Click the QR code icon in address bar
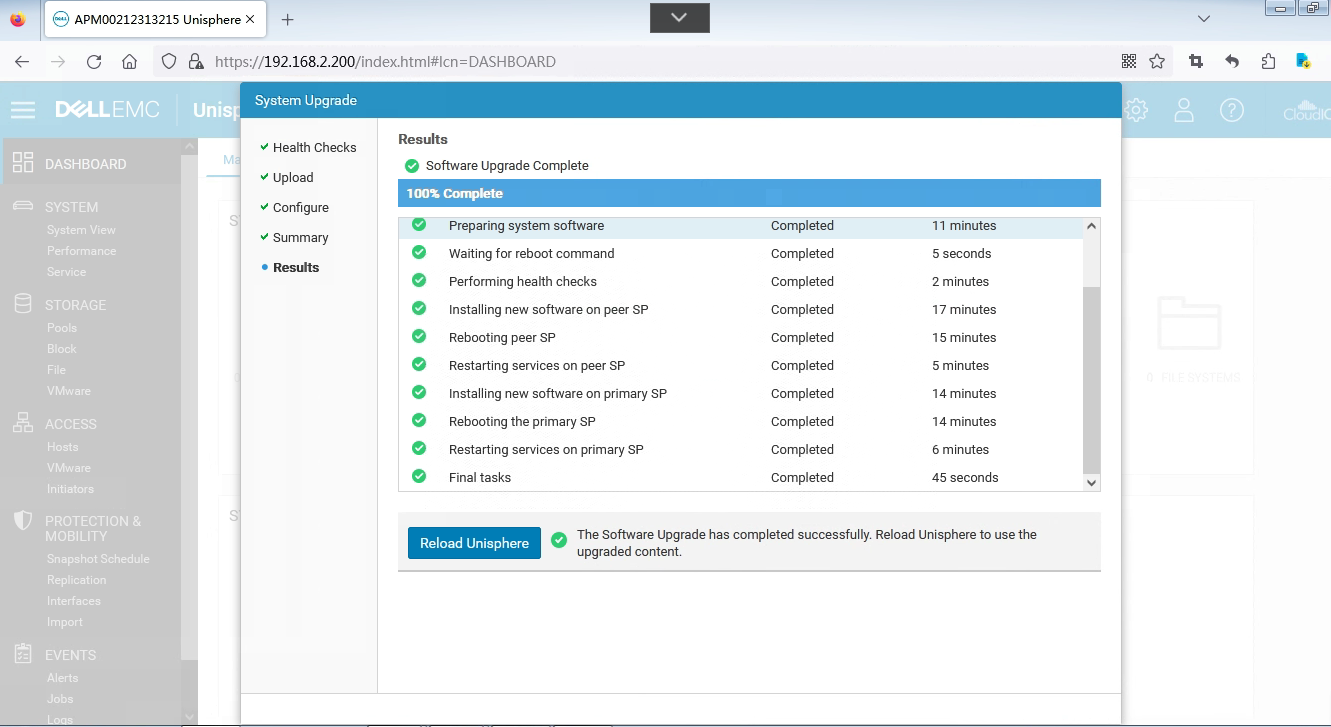Viewport: 1331px width, 727px height. pos(1129,62)
